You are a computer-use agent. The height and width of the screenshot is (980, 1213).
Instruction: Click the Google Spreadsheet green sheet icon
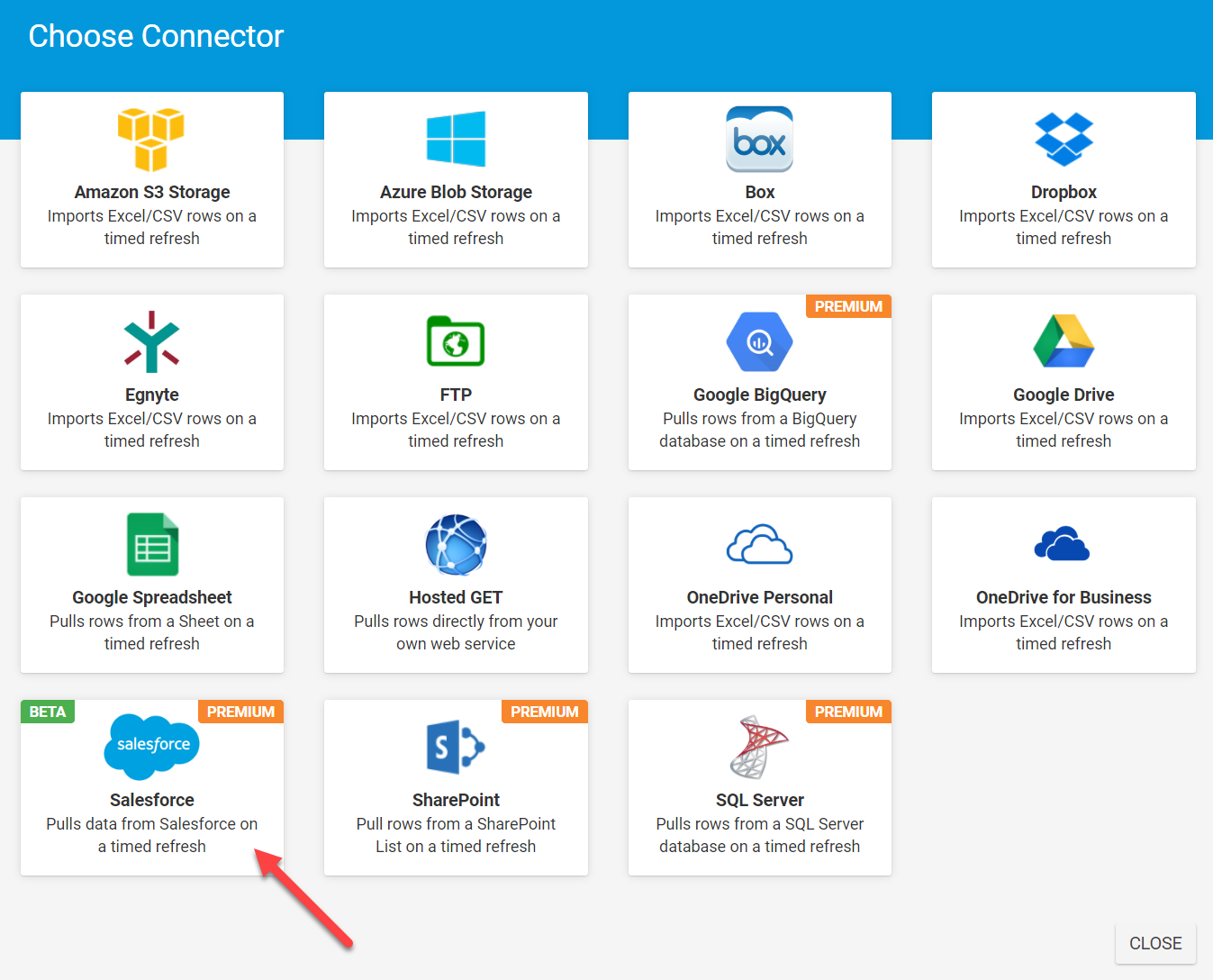pos(152,544)
